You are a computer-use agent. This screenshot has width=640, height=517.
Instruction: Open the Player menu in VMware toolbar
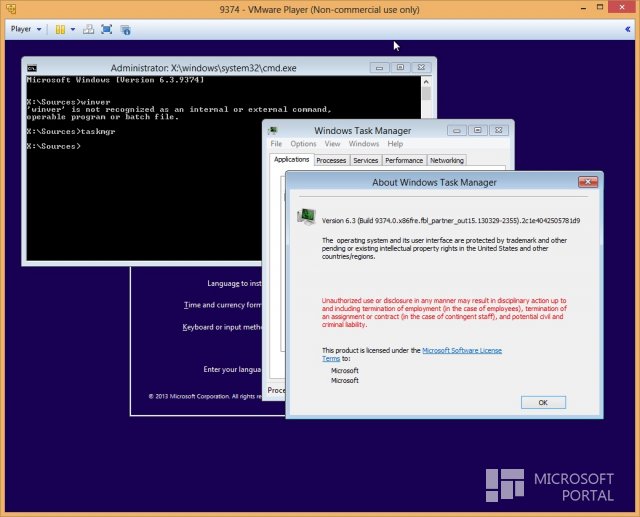coord(26,29)
